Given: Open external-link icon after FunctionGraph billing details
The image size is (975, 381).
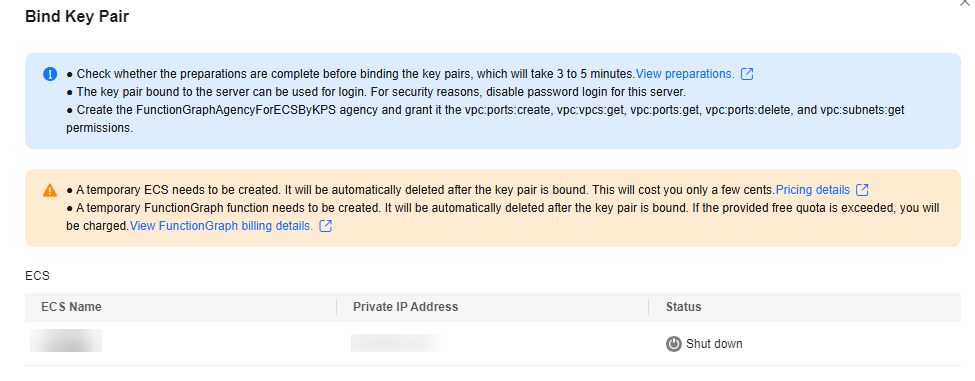Looking at the screenshot, I should (325, 226).
